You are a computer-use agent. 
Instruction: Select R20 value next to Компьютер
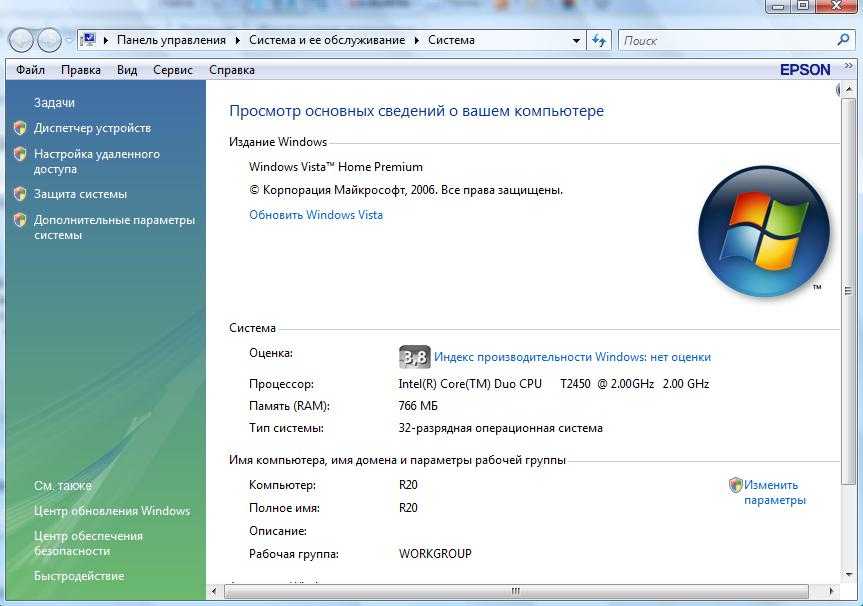[408, 485]
